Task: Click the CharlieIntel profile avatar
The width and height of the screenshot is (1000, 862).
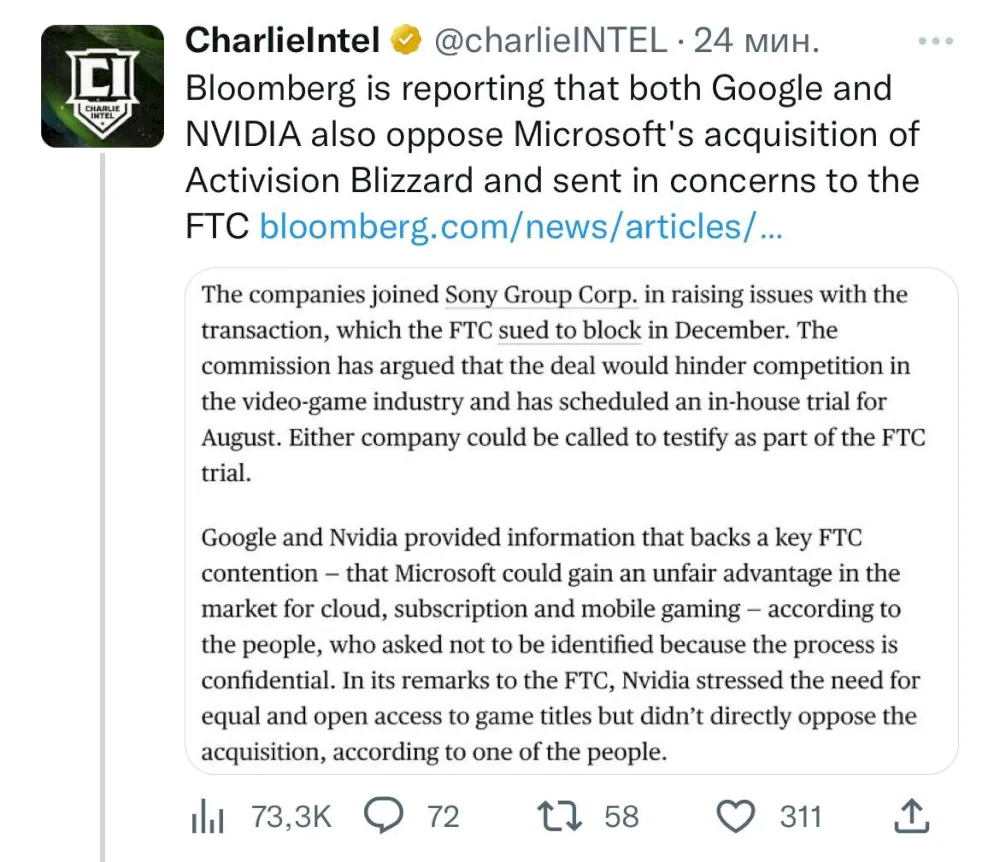Action: [x=103, y=86]
